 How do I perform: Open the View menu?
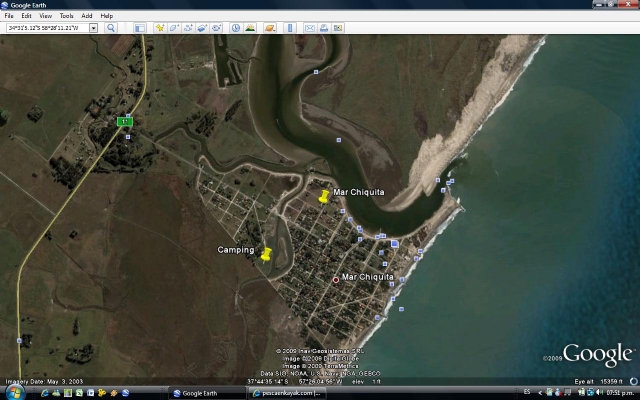pyautogui.click(x=45, y=16)
